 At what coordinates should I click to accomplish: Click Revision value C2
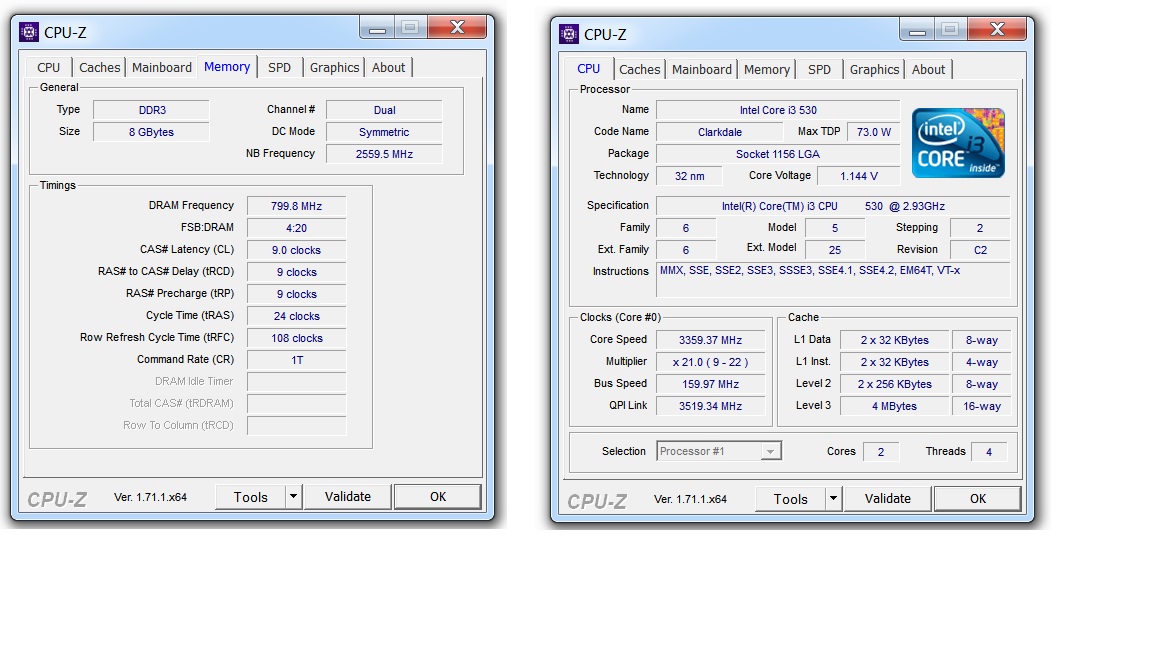click(980, 251)
